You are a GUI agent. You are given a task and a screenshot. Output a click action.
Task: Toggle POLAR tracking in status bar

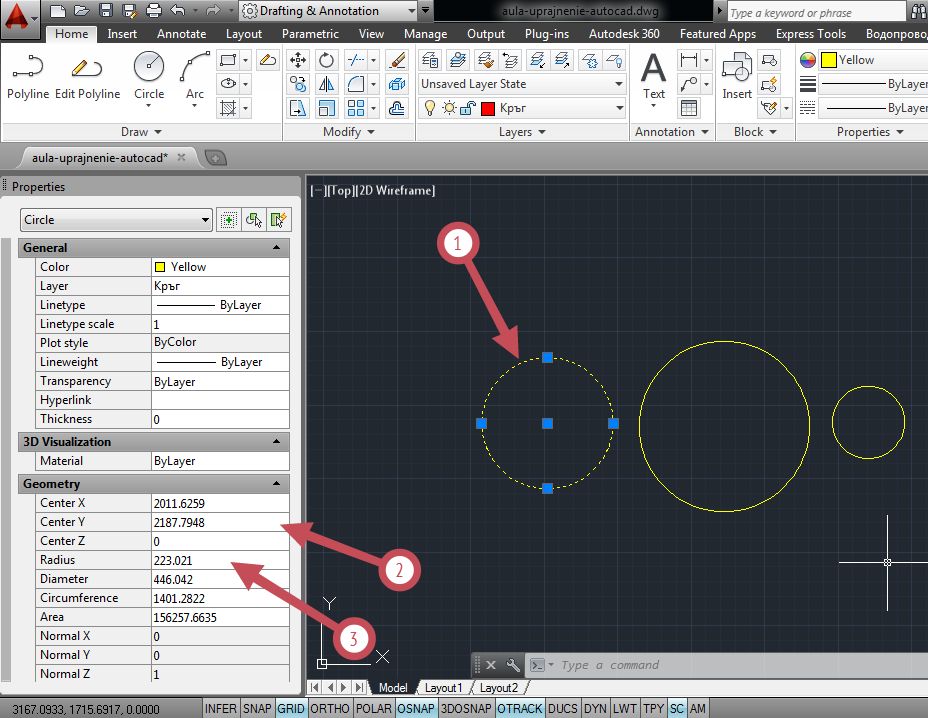[373, 709]
